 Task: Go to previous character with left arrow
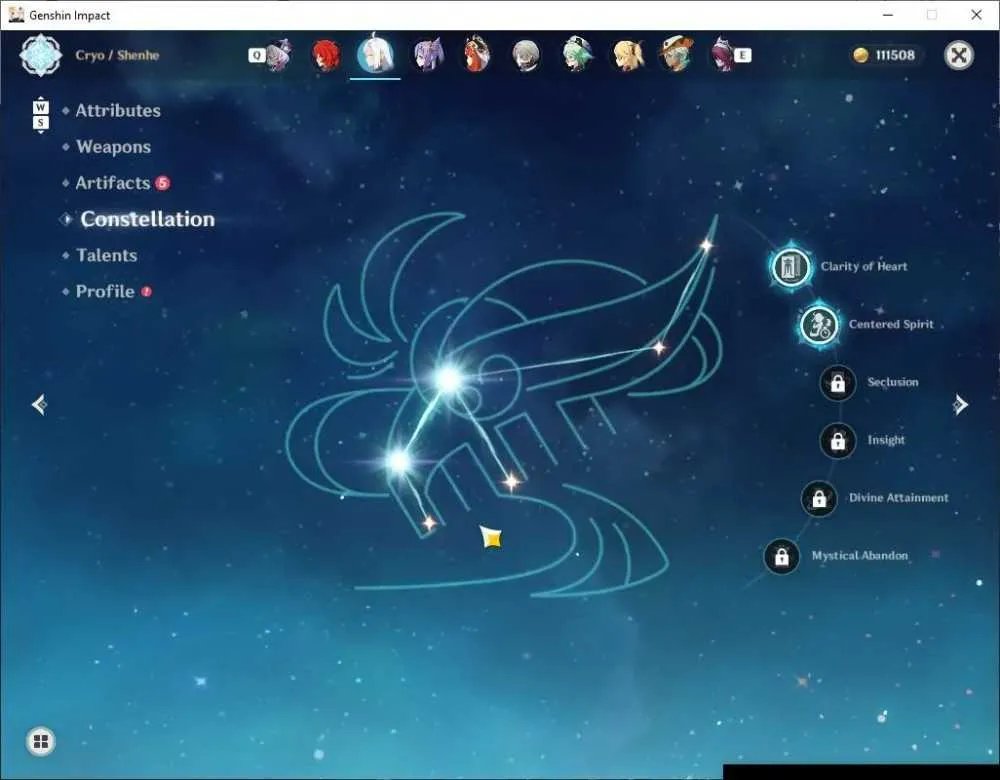(x=39, y=404)
